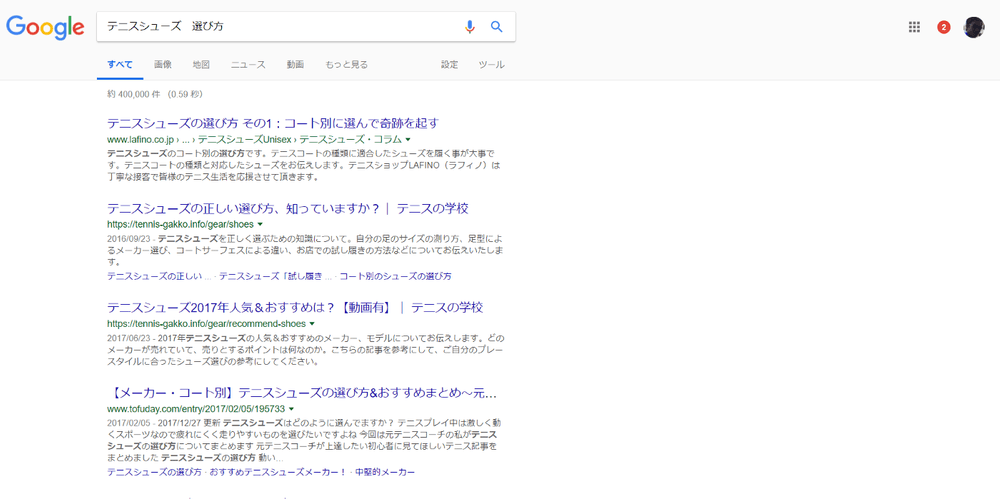Image resolution: width=1000 pixels, height=499 pixels.
Task: Open the ツール search options
Action: point(491,65)
